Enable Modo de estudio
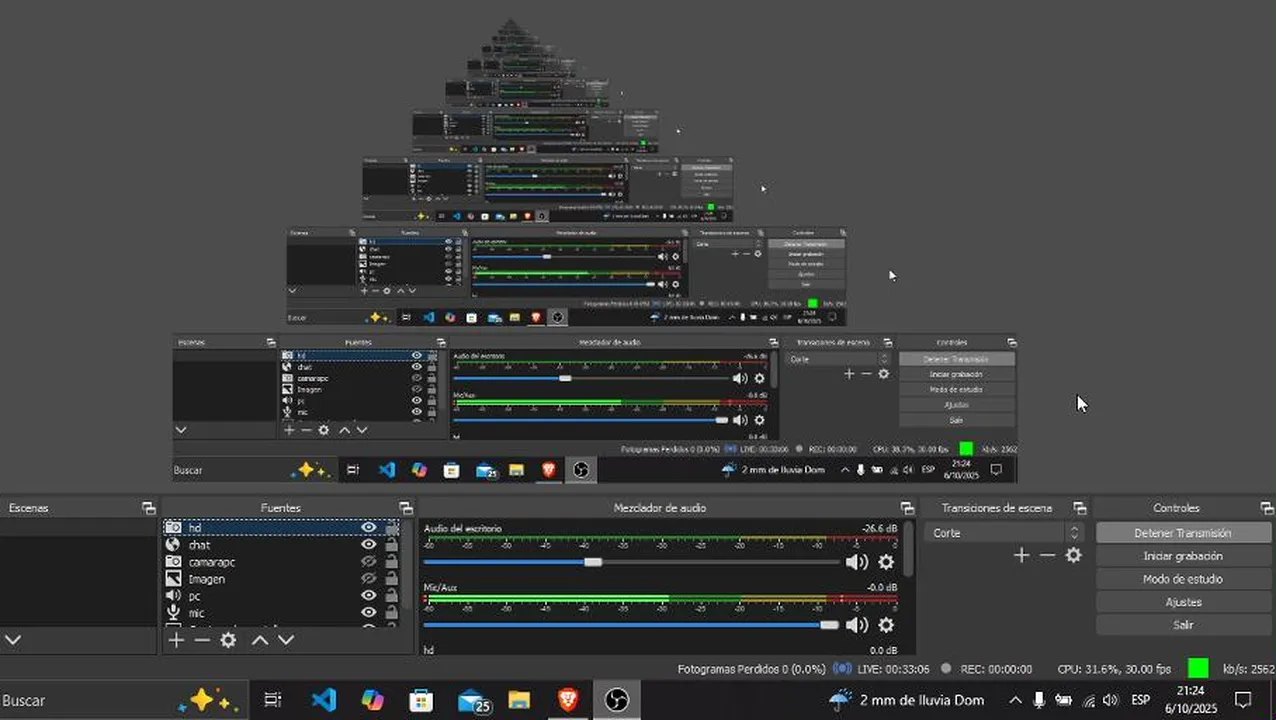Screen dimensions: 1276x720 1183,579
